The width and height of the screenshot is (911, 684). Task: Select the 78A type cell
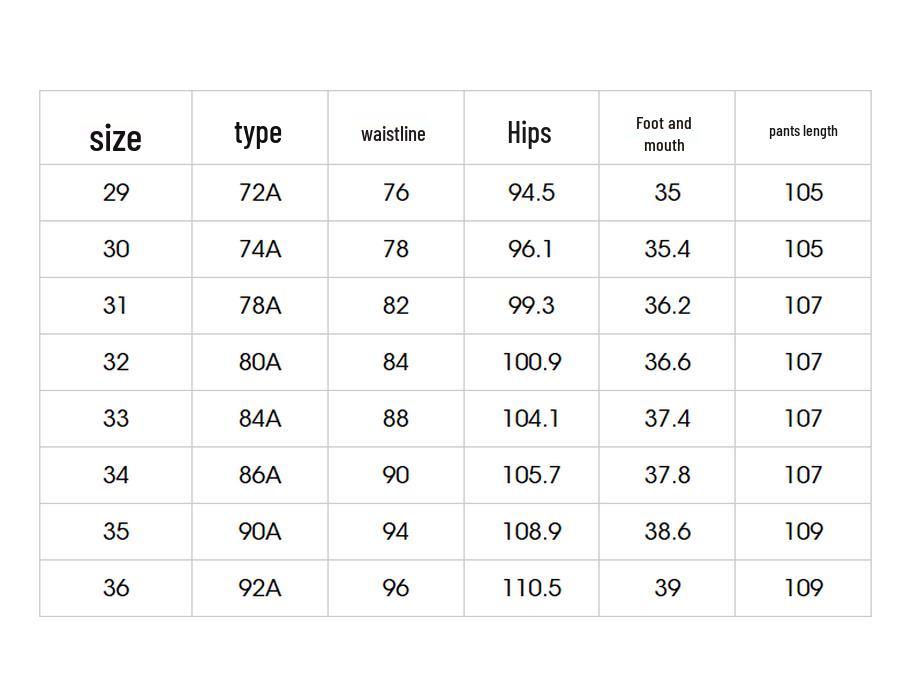(260, 305)
